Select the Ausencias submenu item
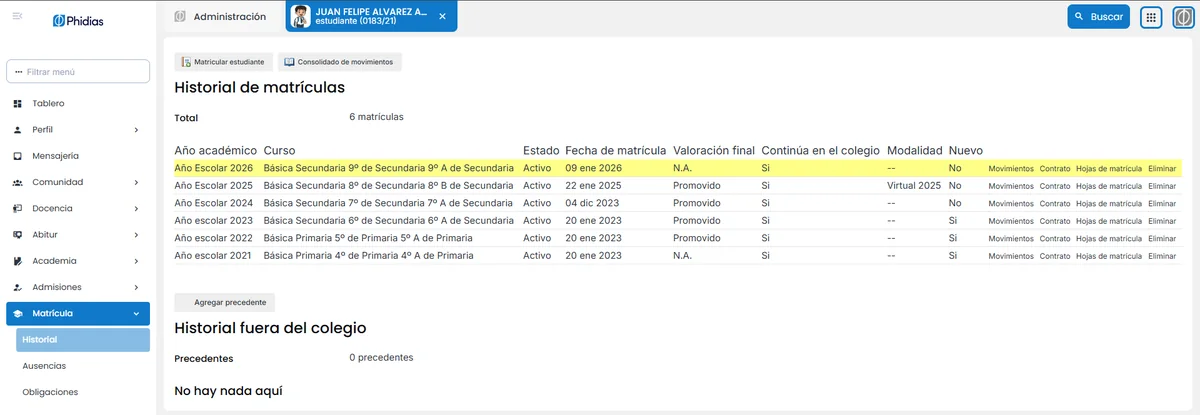 [x=83, y=366]
